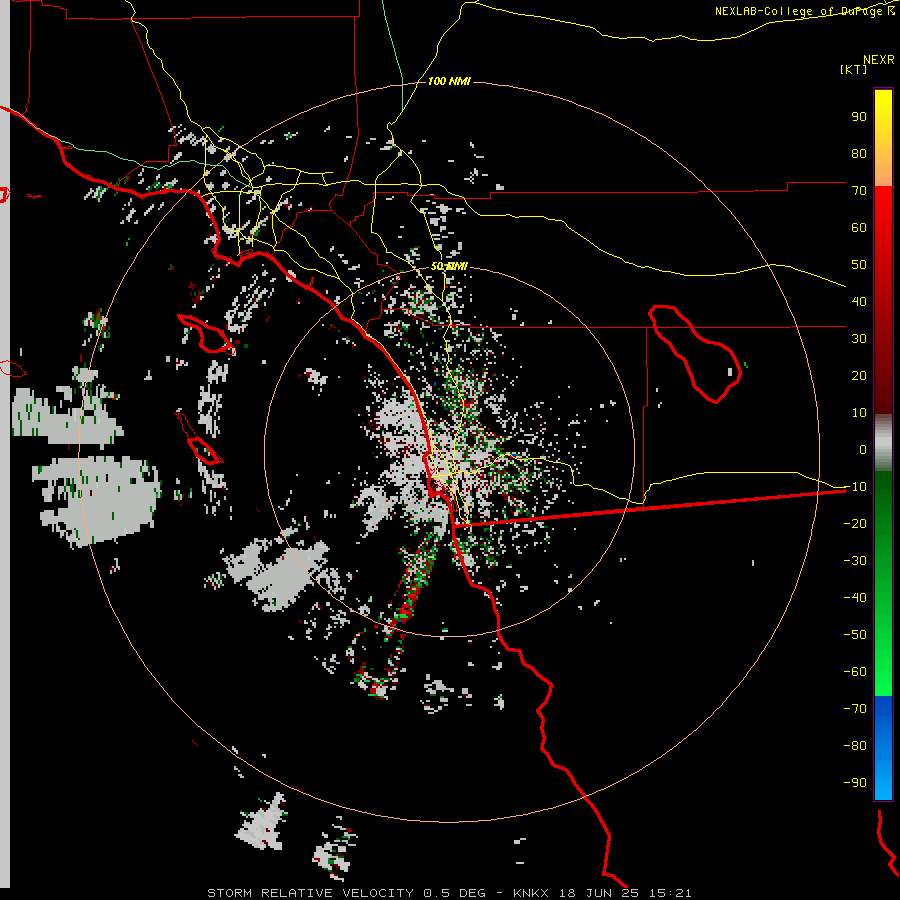Click the -10 value on velocity scale

click(855, 487)
